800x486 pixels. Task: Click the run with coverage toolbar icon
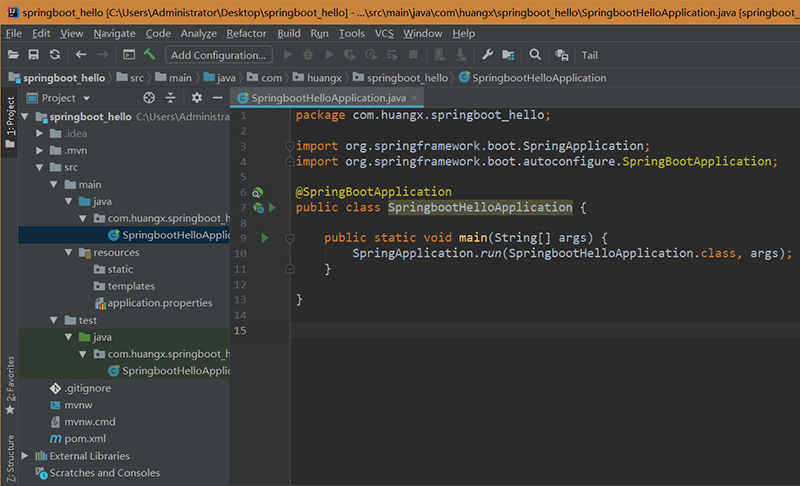tap(350, 55)
